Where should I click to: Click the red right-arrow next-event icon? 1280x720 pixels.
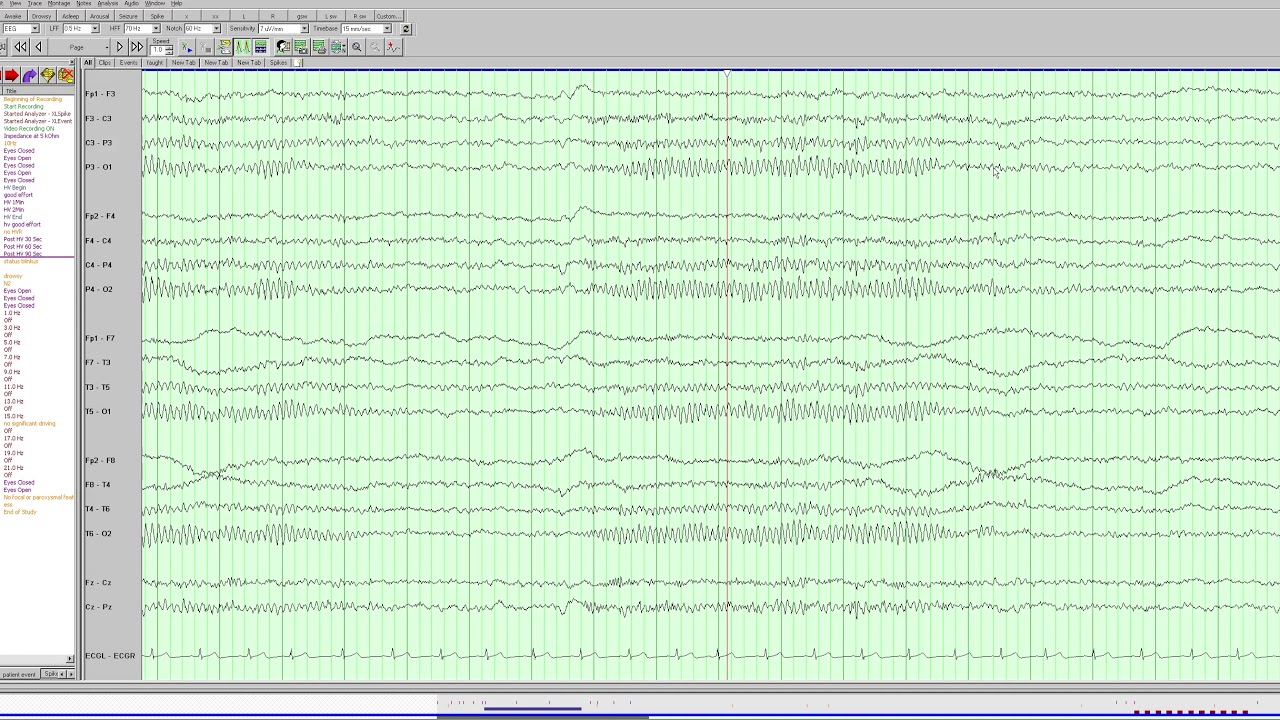click(11, 75)
